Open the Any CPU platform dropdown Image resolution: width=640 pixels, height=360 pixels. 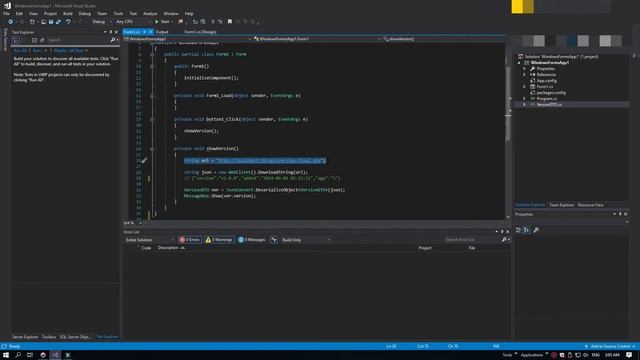133,22
